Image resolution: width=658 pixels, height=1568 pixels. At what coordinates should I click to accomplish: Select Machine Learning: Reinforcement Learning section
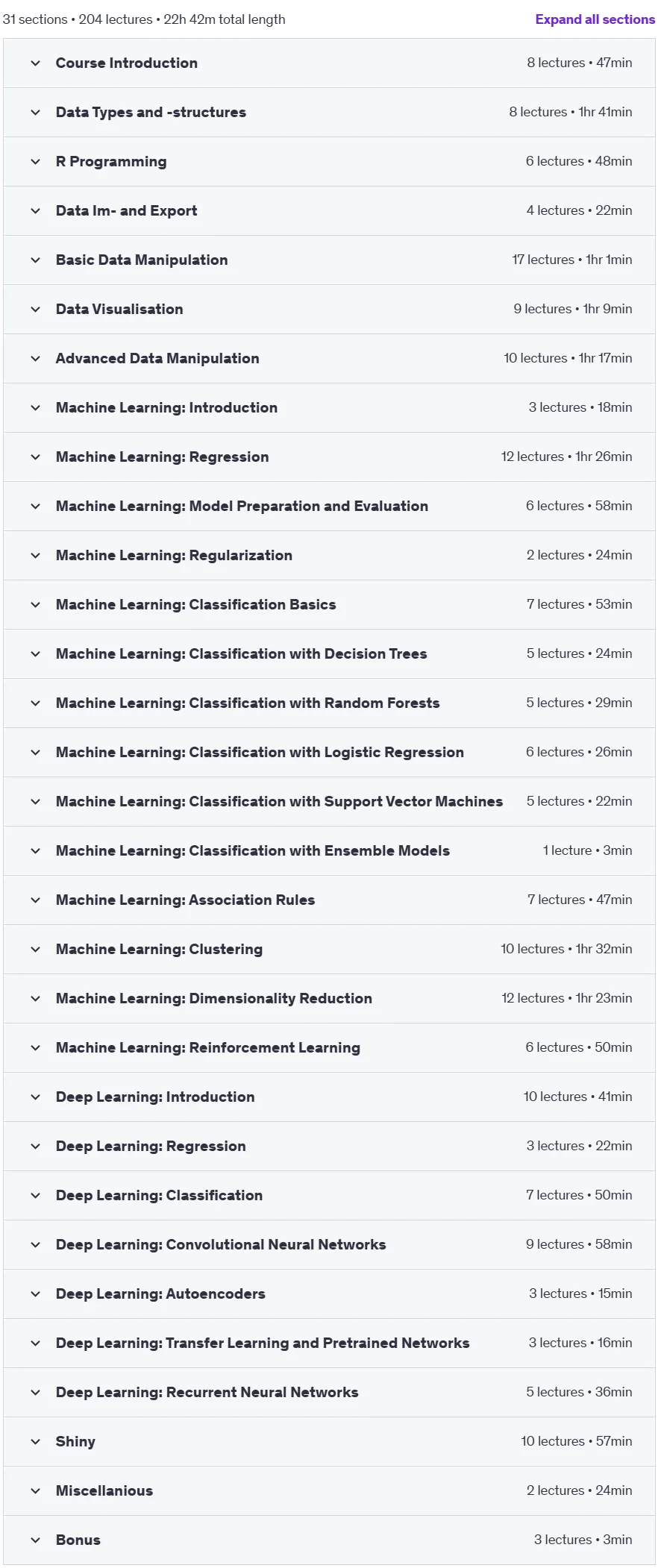329,1048
